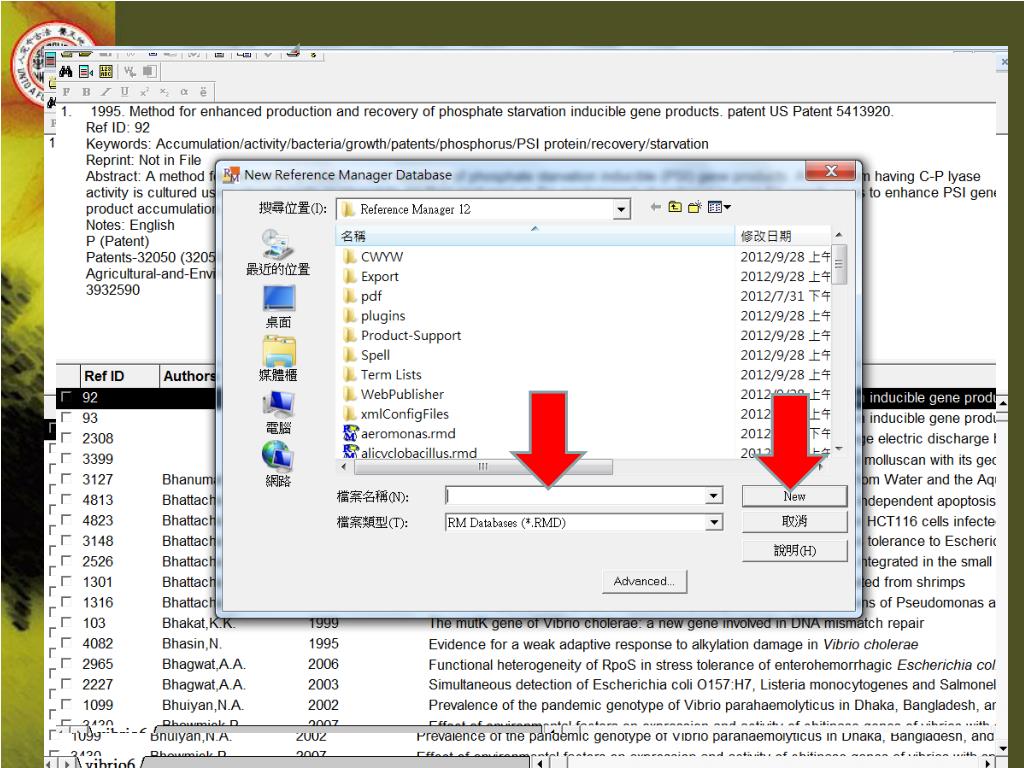The height and width of the screenshot is (768, 1024).
Task: Click the ë special character button
Action: [203, 92]
